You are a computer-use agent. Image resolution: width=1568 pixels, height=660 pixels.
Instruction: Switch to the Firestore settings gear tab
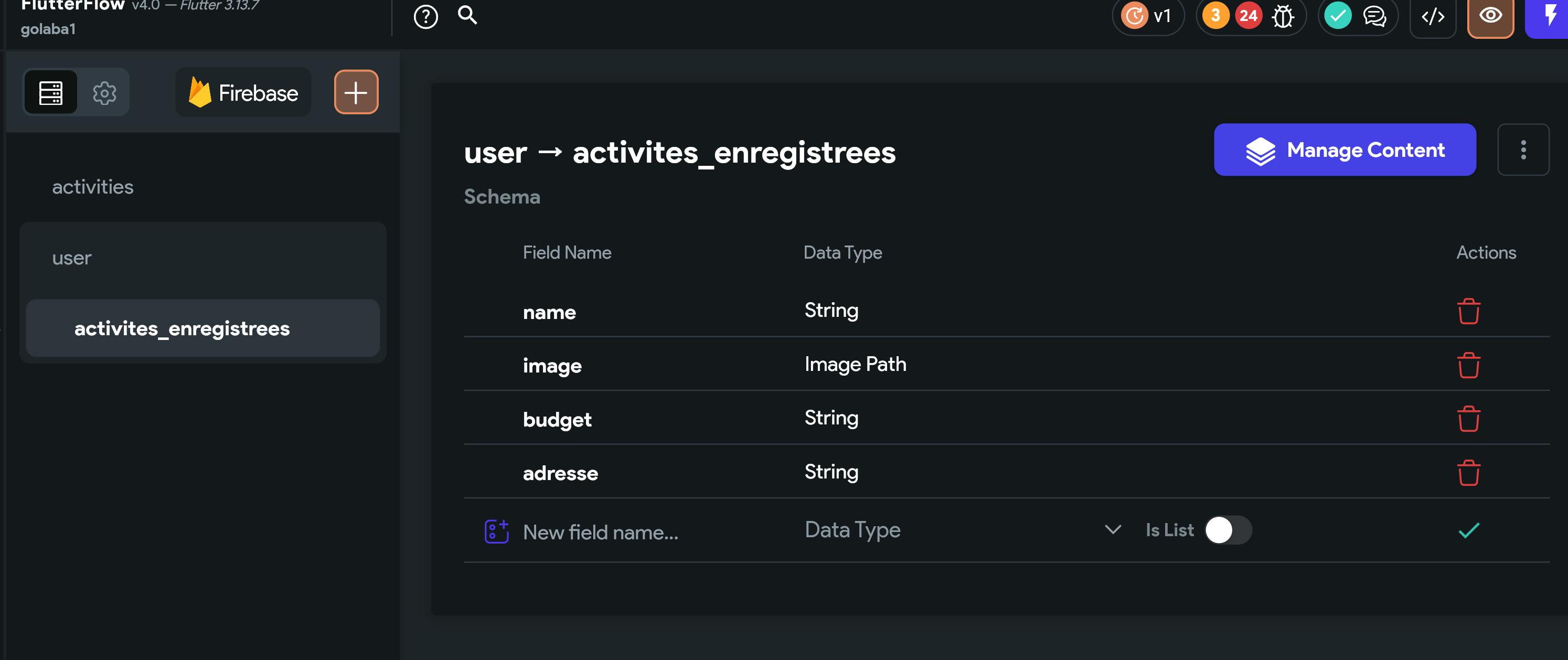pyautogui.click(x=104, y=93)
